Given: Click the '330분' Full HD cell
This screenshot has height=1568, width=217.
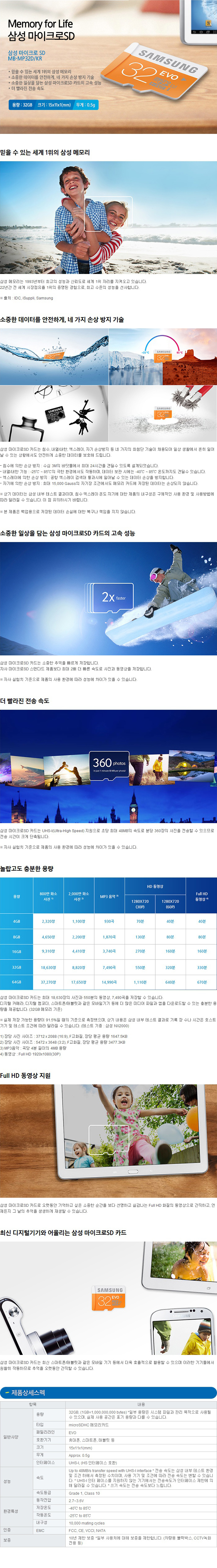Looking at the screenshot, I should [x=201, y=967].
